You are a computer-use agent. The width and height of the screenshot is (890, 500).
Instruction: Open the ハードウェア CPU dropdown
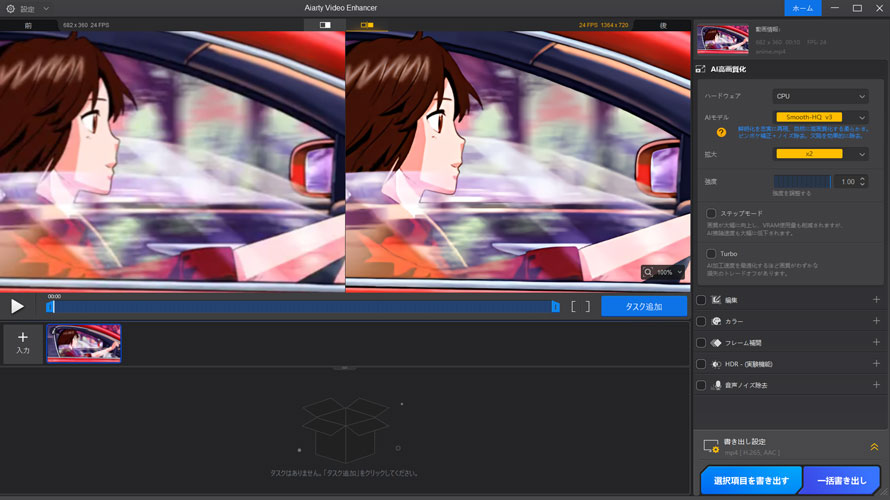(820, 96)
